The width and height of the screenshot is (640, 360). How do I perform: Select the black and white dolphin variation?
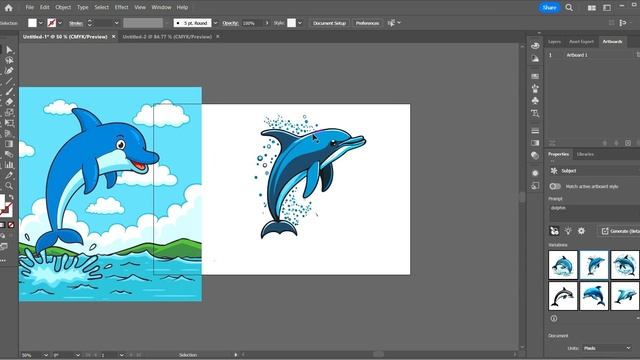tap(563, 296)
